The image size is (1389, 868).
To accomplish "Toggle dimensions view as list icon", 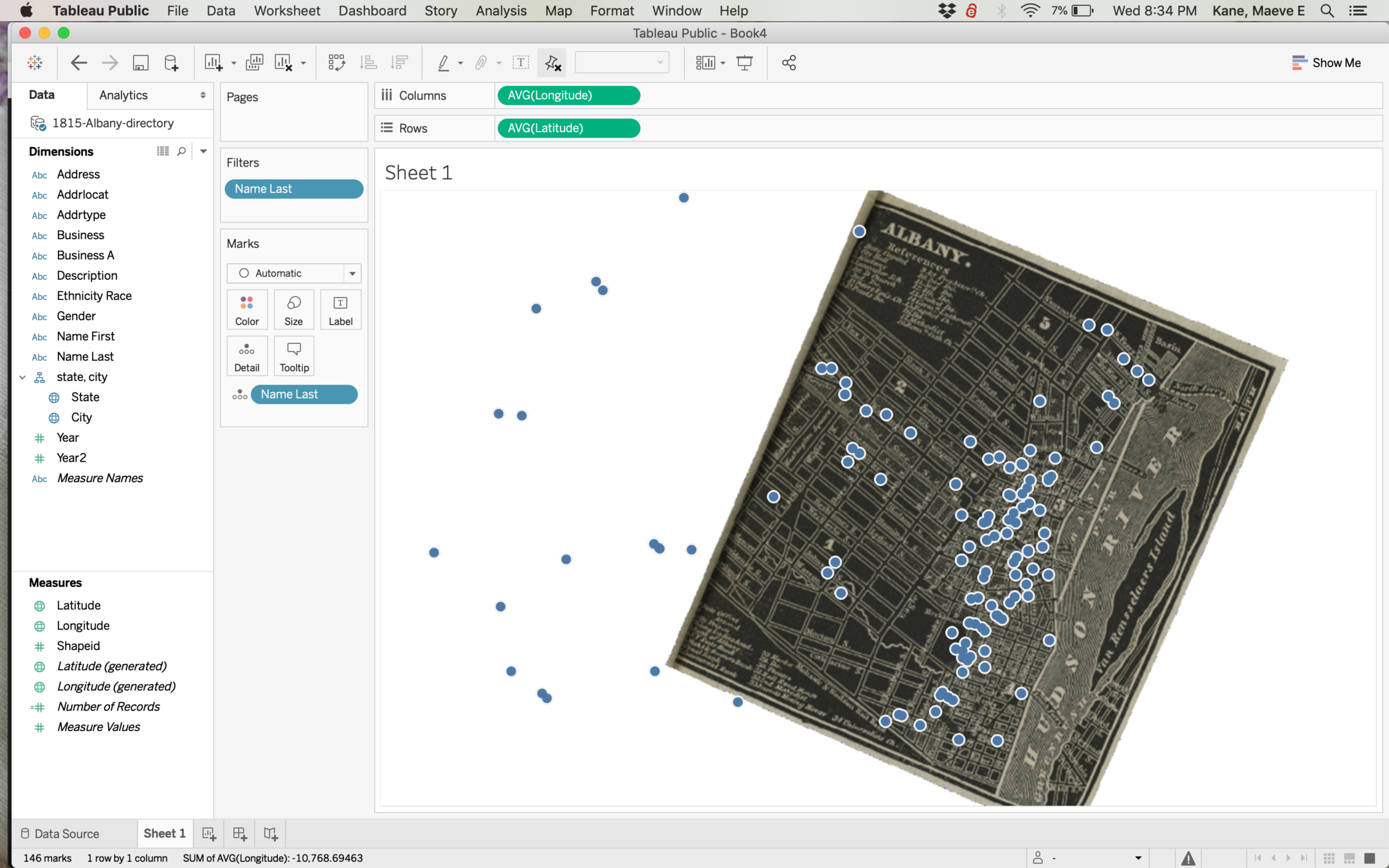I will [x=163, y=151].
